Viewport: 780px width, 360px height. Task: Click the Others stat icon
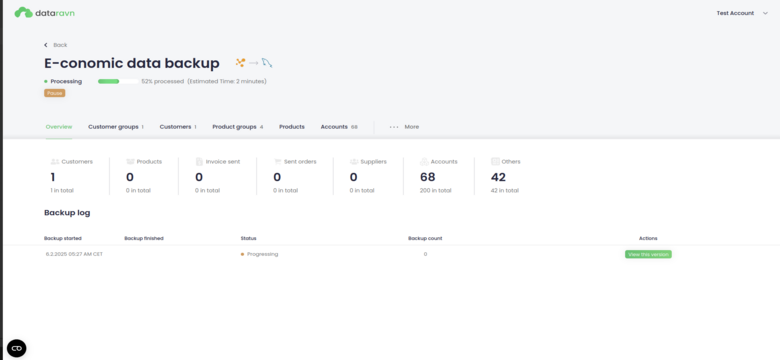[495, 162]
